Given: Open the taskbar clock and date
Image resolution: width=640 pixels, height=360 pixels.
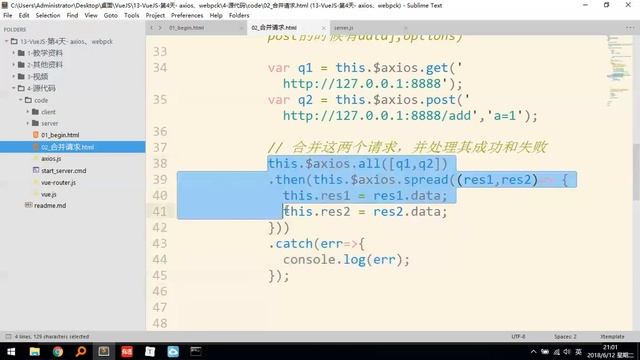Looking at the screenshot, I should click(611, 351).
